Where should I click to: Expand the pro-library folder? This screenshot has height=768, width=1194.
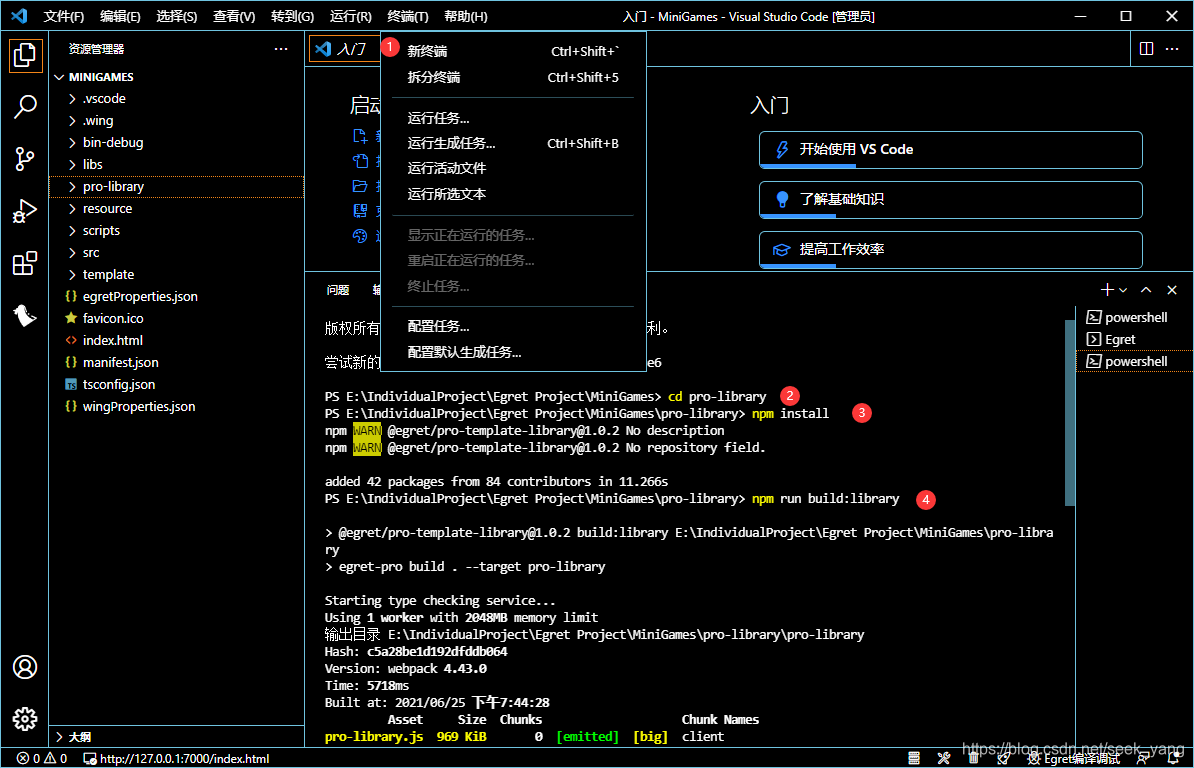(72, 186)
